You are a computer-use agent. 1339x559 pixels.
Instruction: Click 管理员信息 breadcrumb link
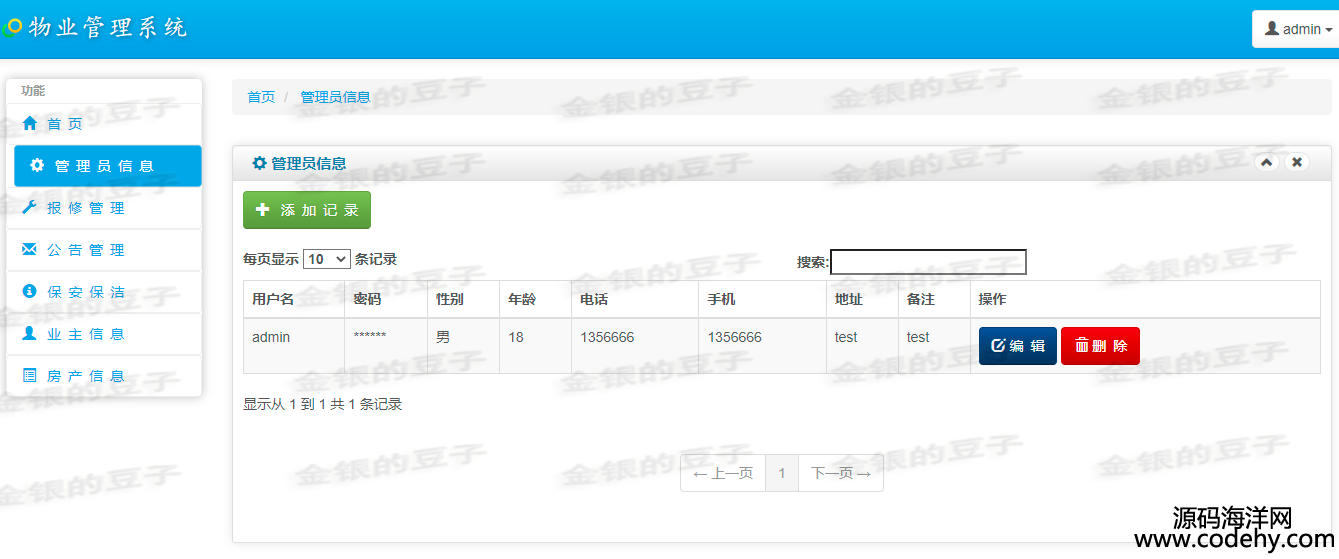coord(335,97)
